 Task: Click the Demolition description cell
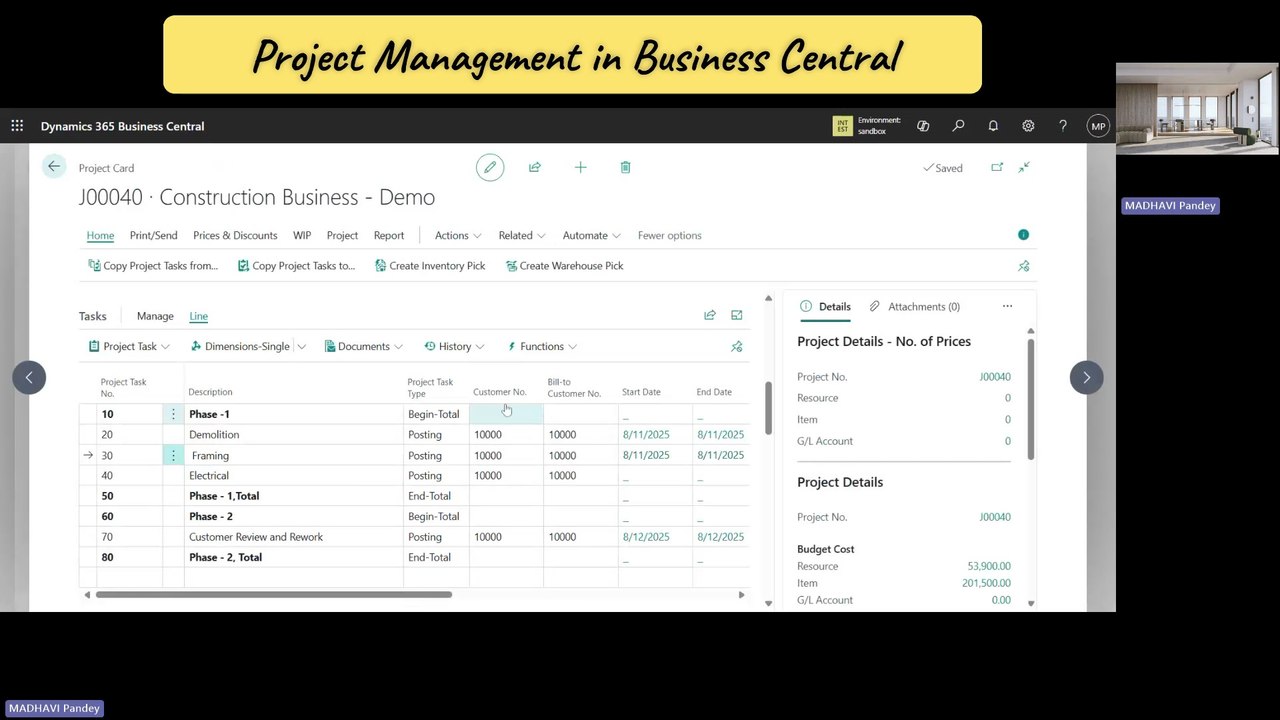294,435
